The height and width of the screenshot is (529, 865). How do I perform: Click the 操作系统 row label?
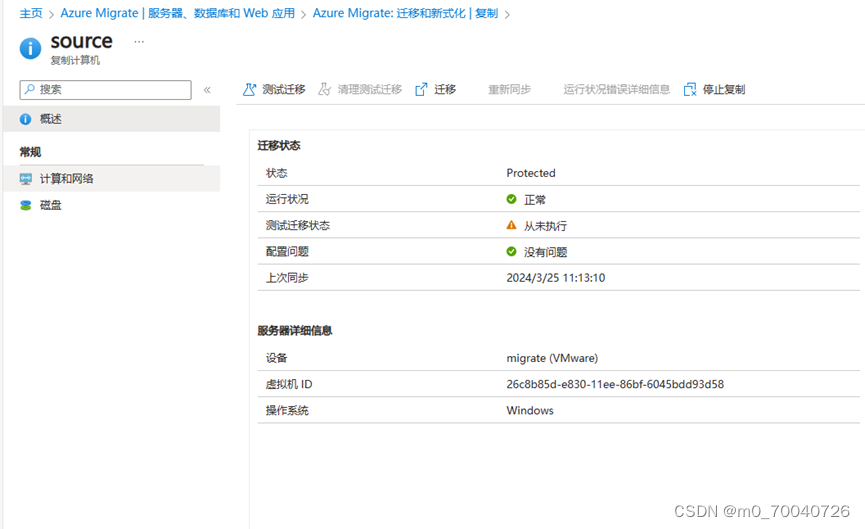[x=287, y=410]
